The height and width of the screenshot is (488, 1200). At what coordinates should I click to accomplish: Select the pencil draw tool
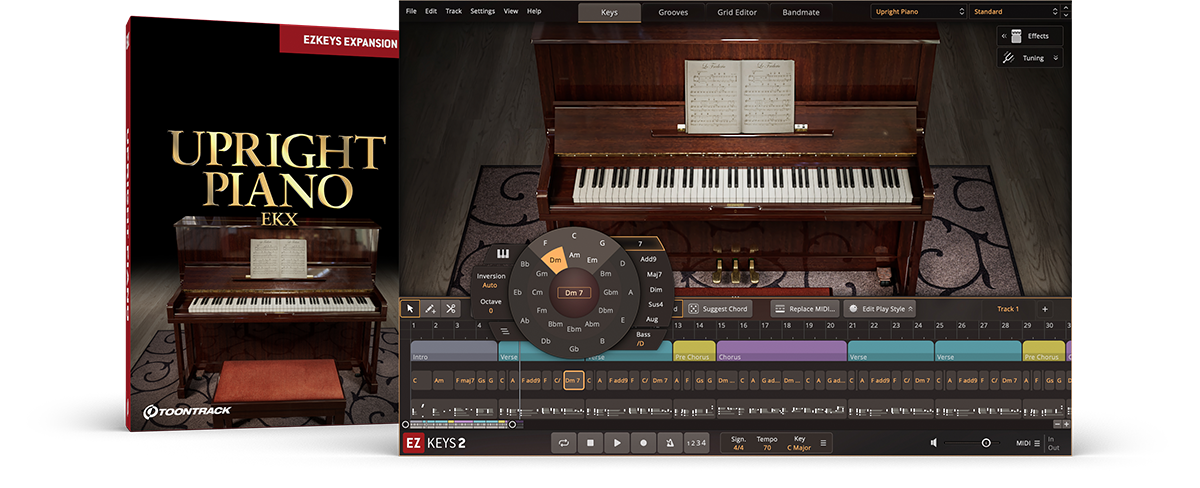pos(430,309)
